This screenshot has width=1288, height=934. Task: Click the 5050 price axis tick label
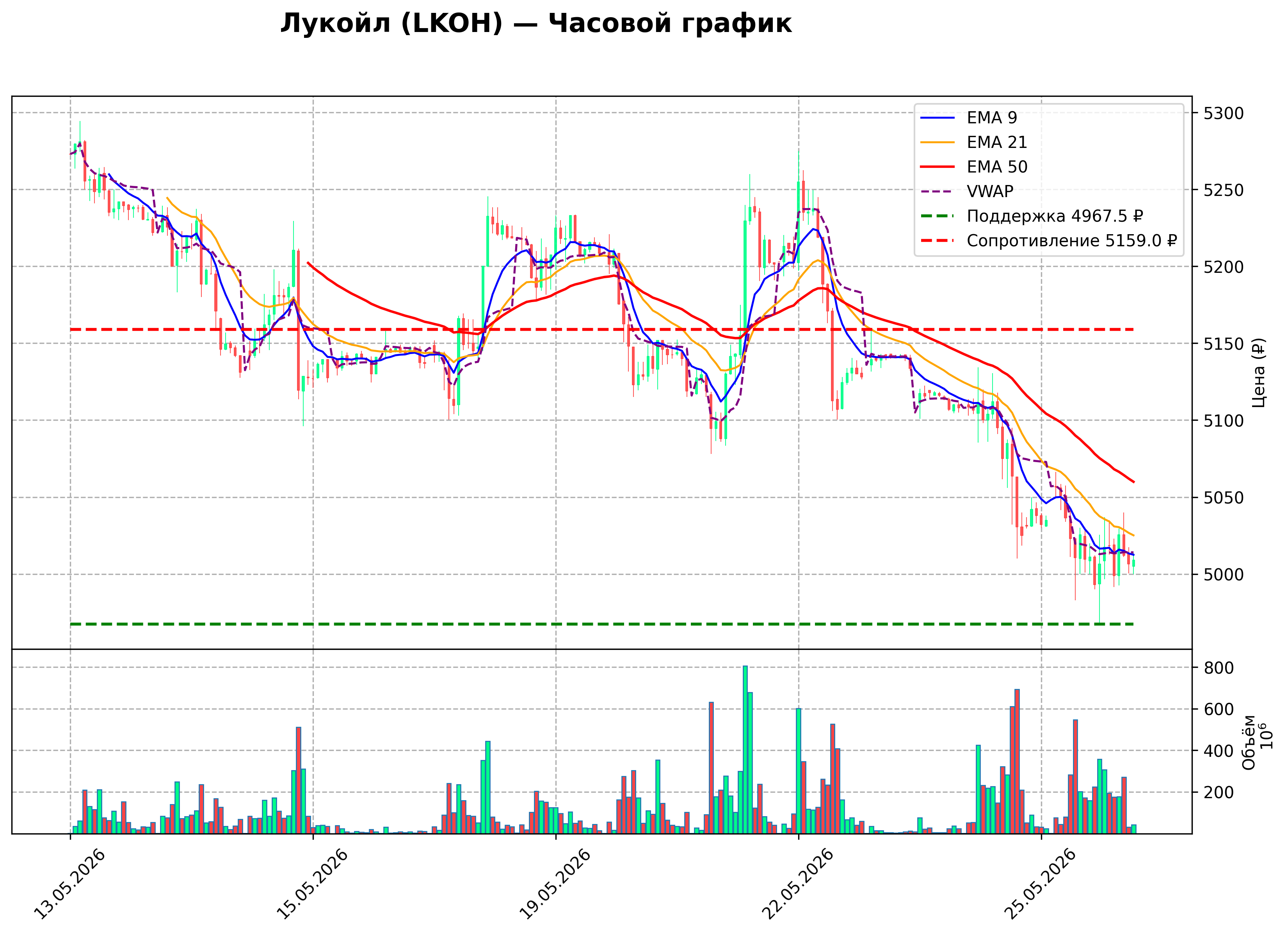[x=1224, y=498]
